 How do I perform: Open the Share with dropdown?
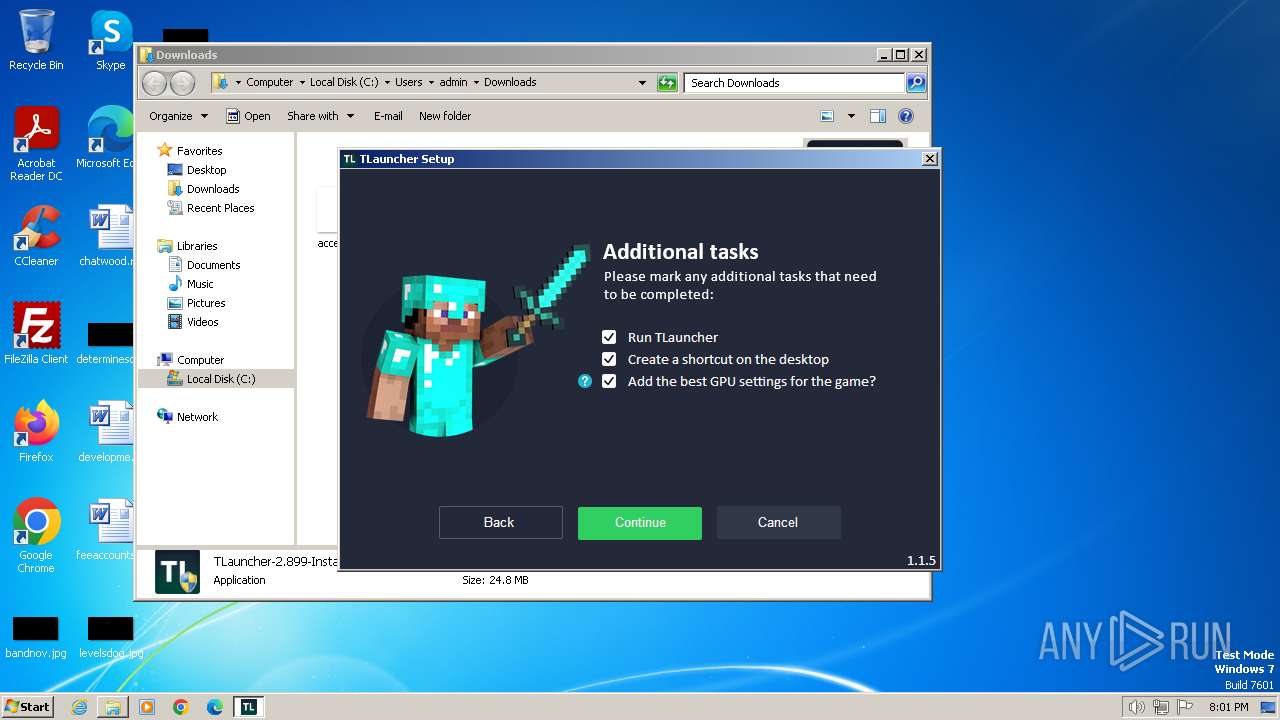click(x=320, y=116)
